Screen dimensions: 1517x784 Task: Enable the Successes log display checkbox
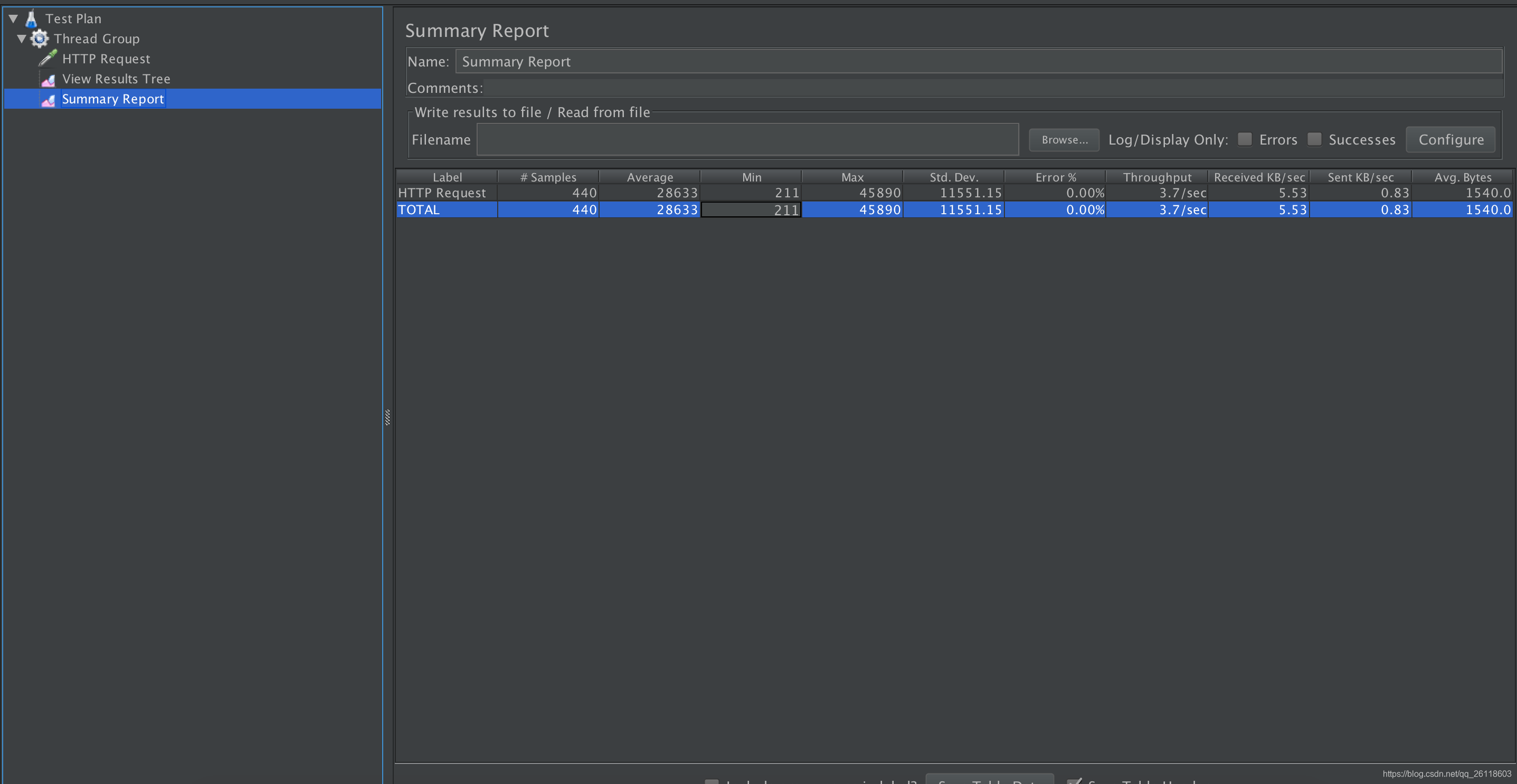(x=1315, y=139)
